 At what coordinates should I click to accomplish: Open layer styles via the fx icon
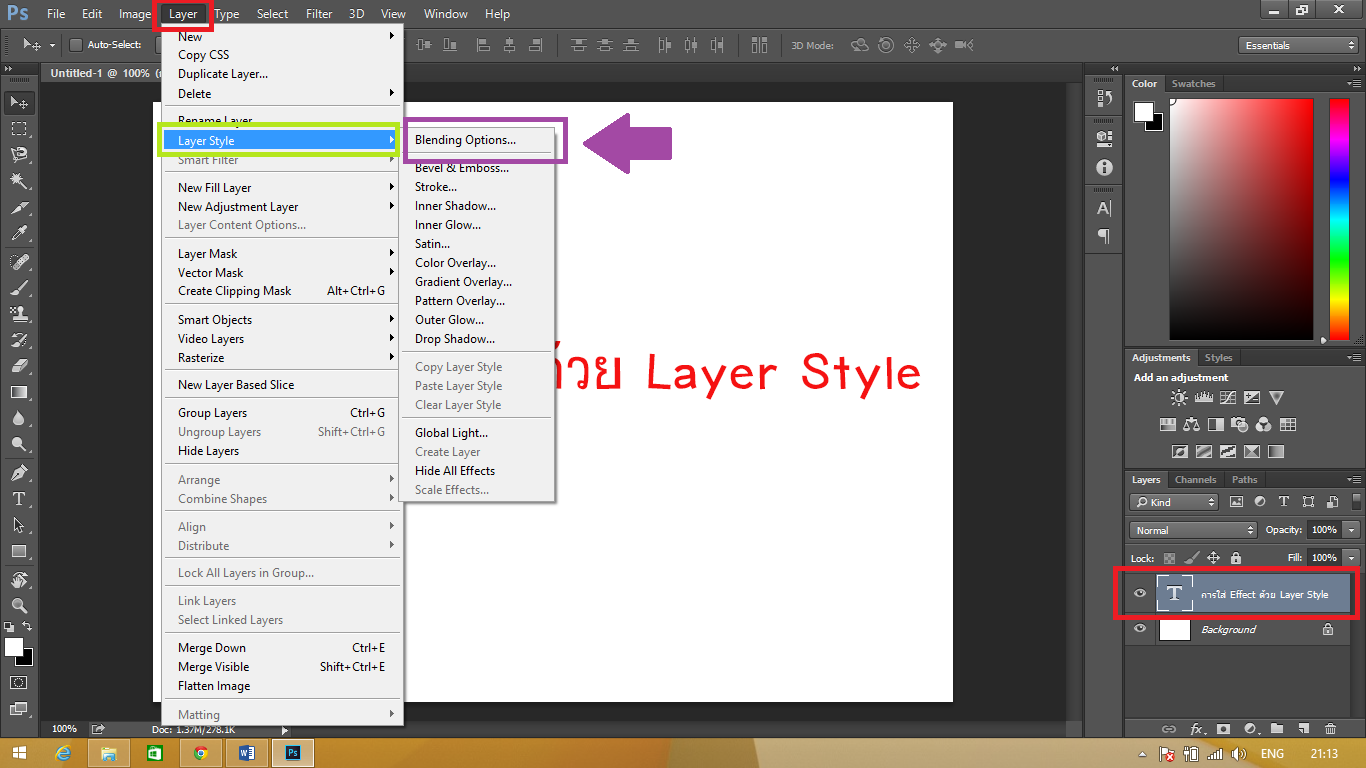pos(1198,729)
